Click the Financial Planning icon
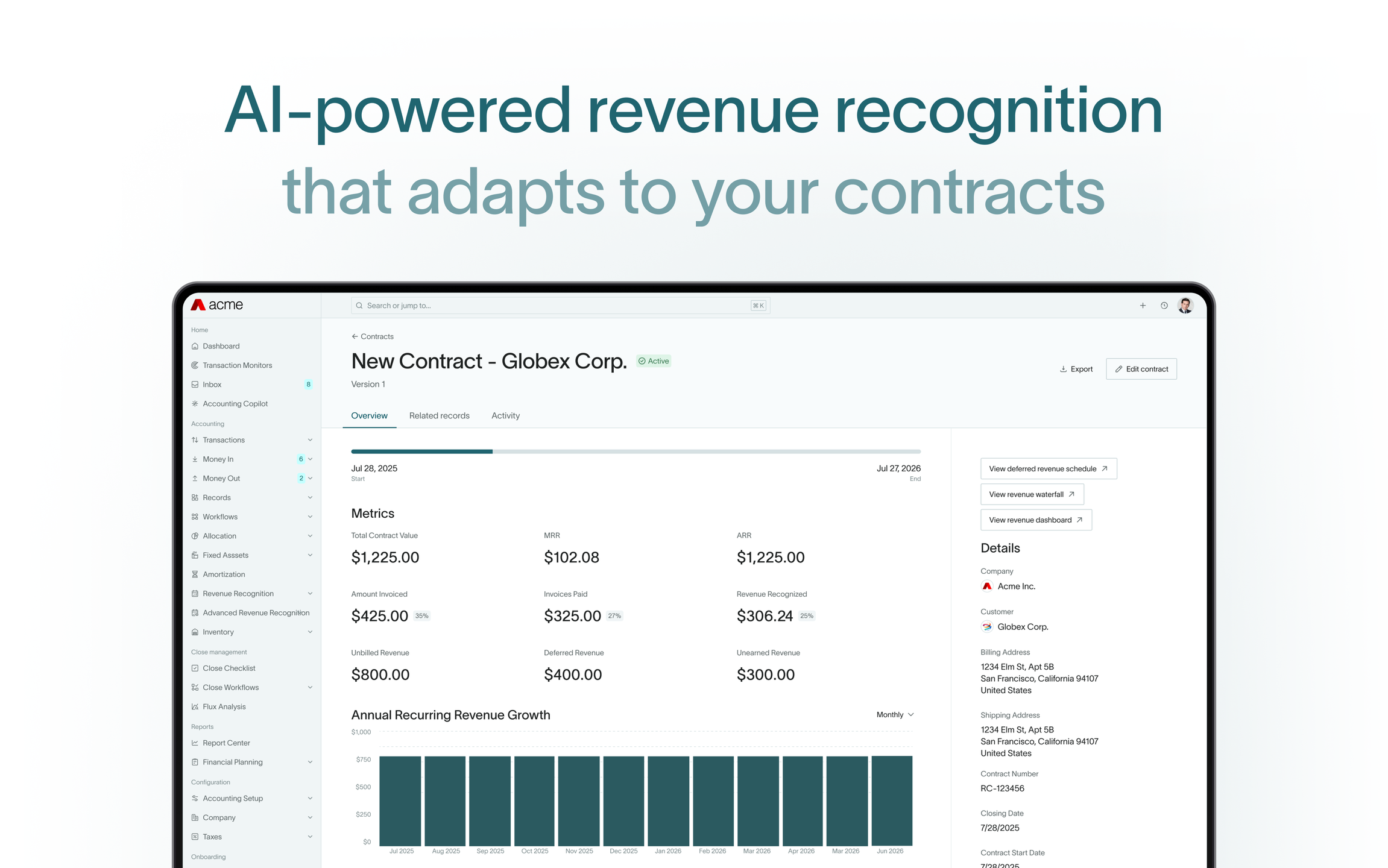The height and width of the screenshot is (868, 1388). (x=195, y=763)
